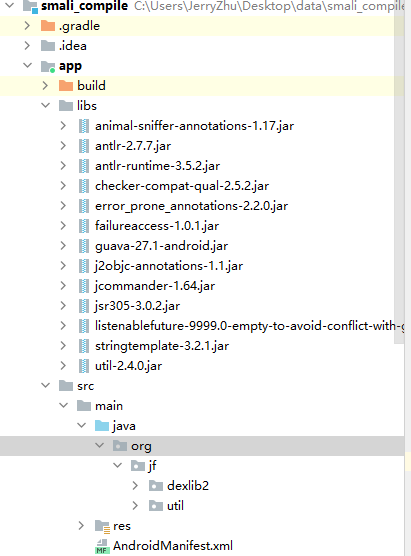Select guava-27.1-android.jar file name
The image size is (411, 556).
click(161, 246)
